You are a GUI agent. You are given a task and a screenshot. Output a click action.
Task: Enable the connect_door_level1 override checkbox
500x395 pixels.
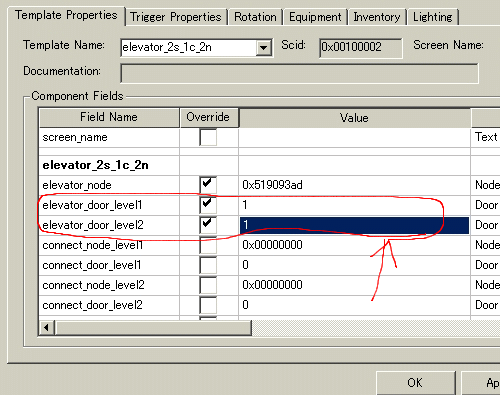point(208,265)
